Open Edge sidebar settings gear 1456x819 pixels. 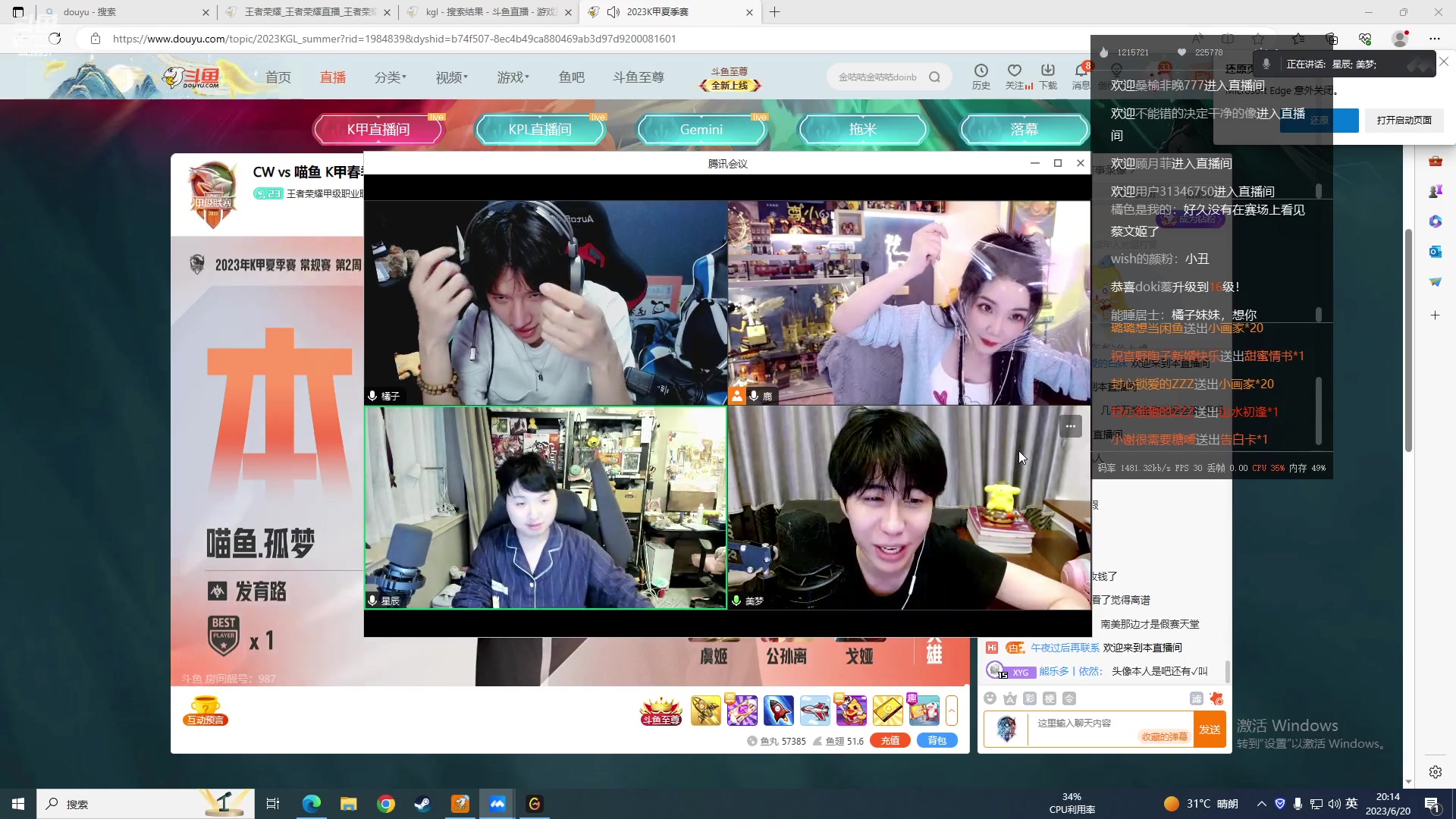(x=1435, y=772)
